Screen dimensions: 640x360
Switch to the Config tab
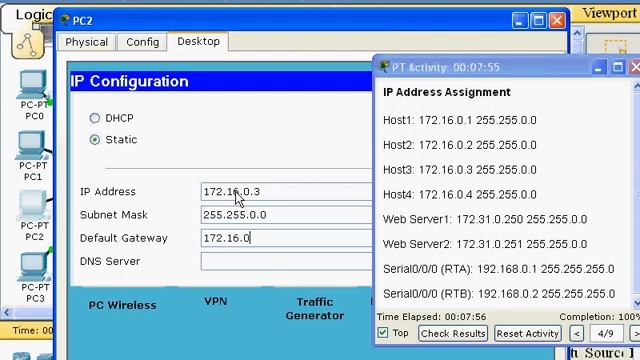[142, 42]
